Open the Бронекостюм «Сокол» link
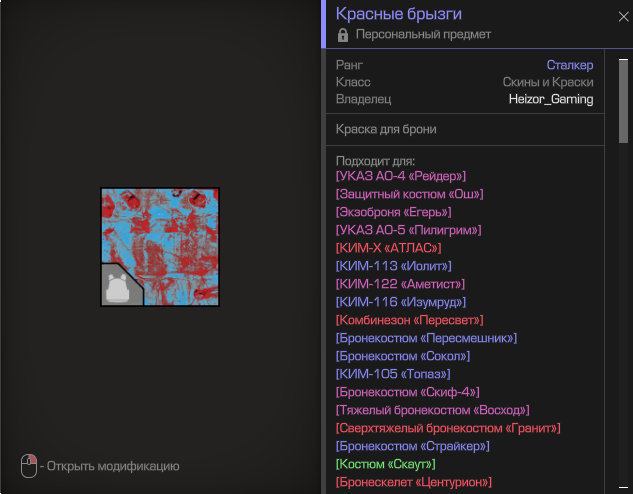 403,356
